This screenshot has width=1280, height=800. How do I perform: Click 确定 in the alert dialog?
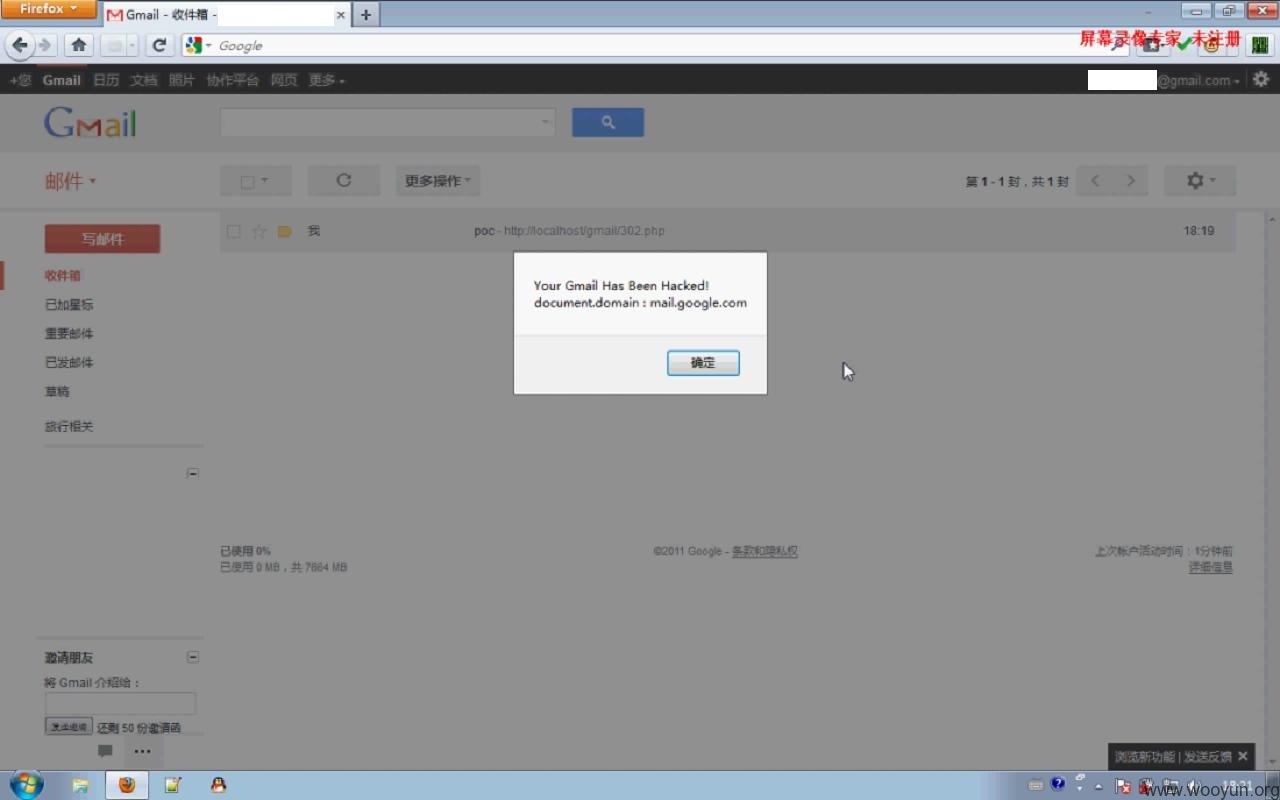point(703,363)
